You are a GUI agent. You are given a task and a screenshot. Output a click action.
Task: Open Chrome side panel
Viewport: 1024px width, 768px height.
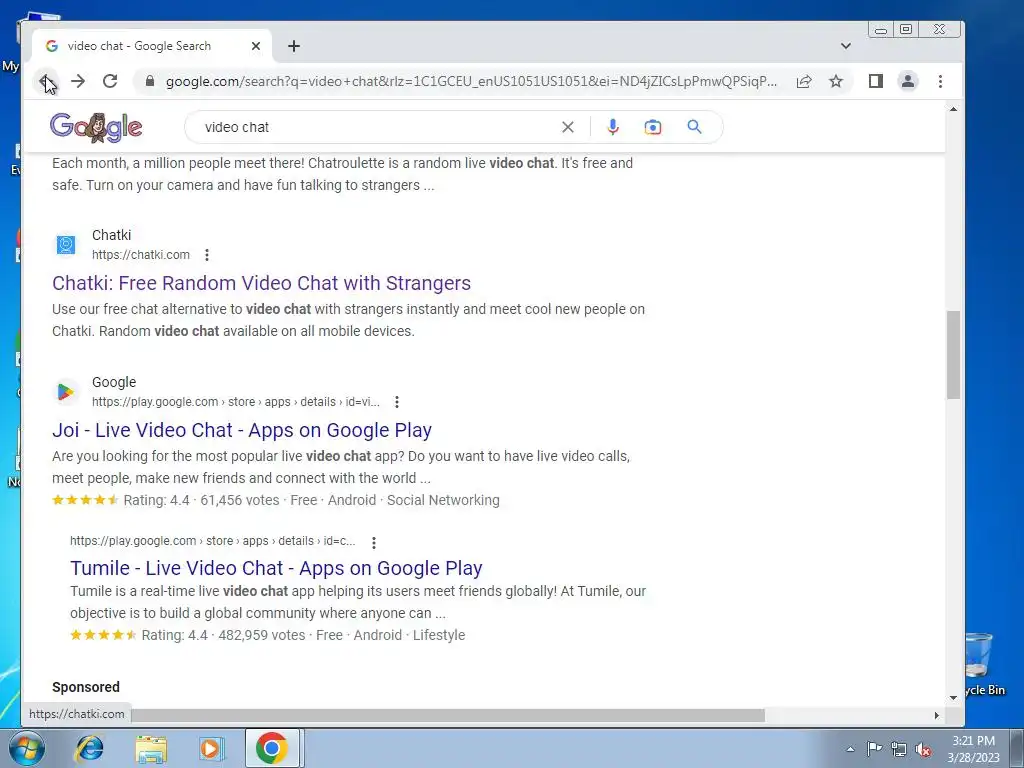pyautogui.click(x=876, y=81)
